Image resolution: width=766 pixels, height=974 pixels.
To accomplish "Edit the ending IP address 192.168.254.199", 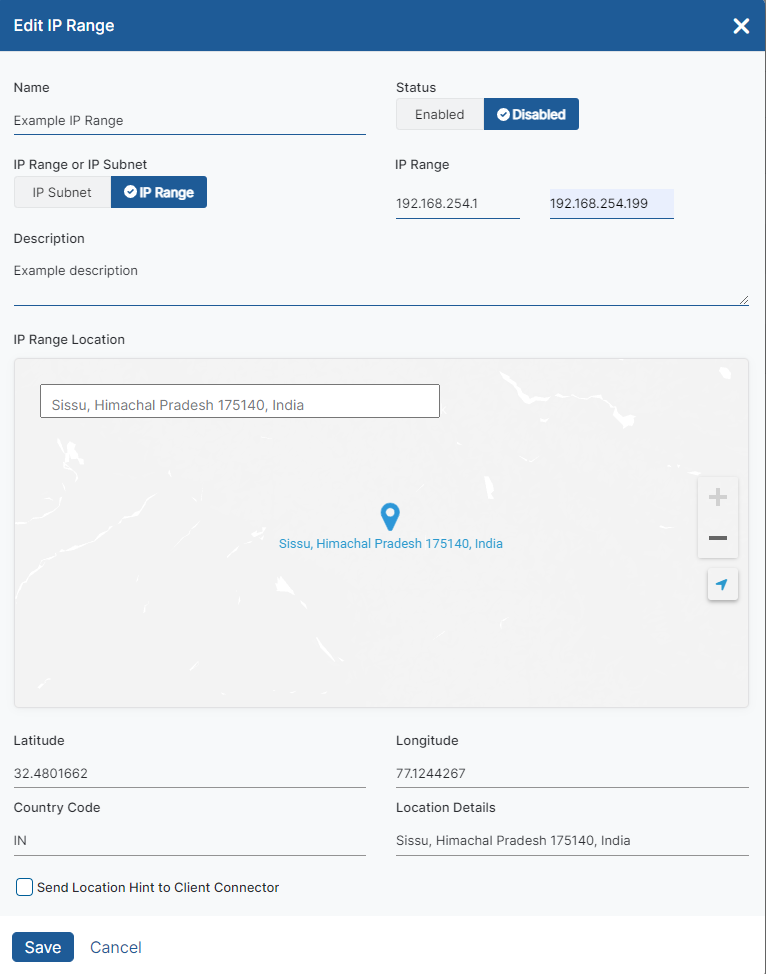I will coord(611,204).
